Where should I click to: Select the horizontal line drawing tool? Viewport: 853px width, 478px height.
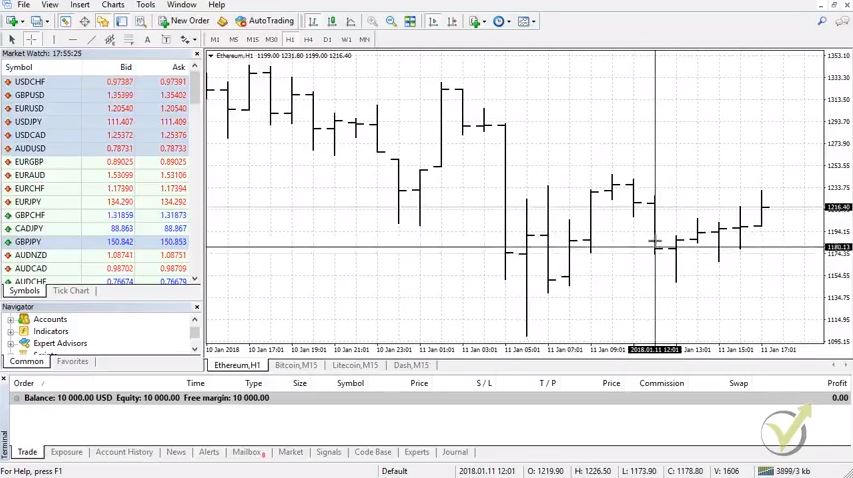[72, 40]
